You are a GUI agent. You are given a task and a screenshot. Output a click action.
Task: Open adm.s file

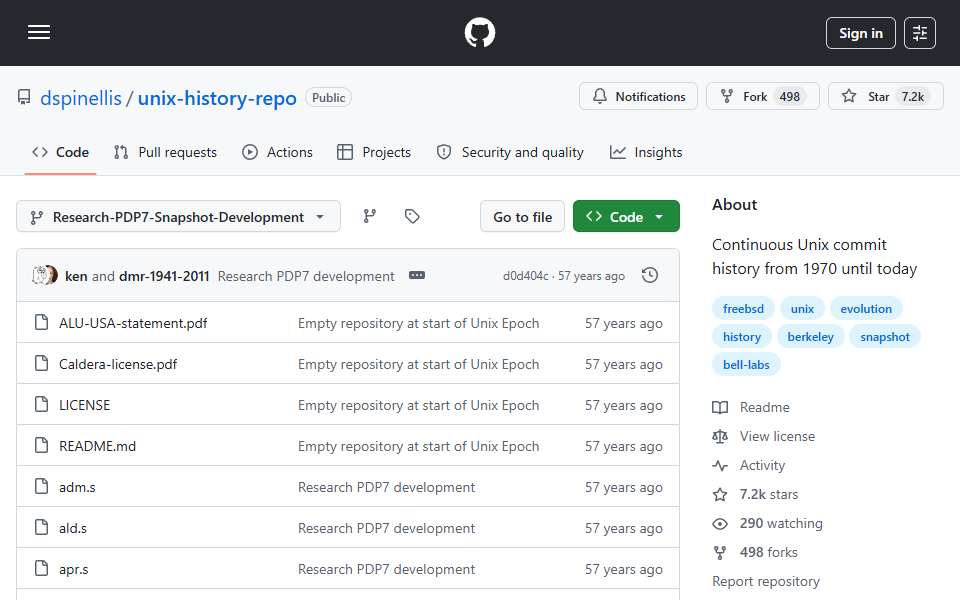pos(77,487)
